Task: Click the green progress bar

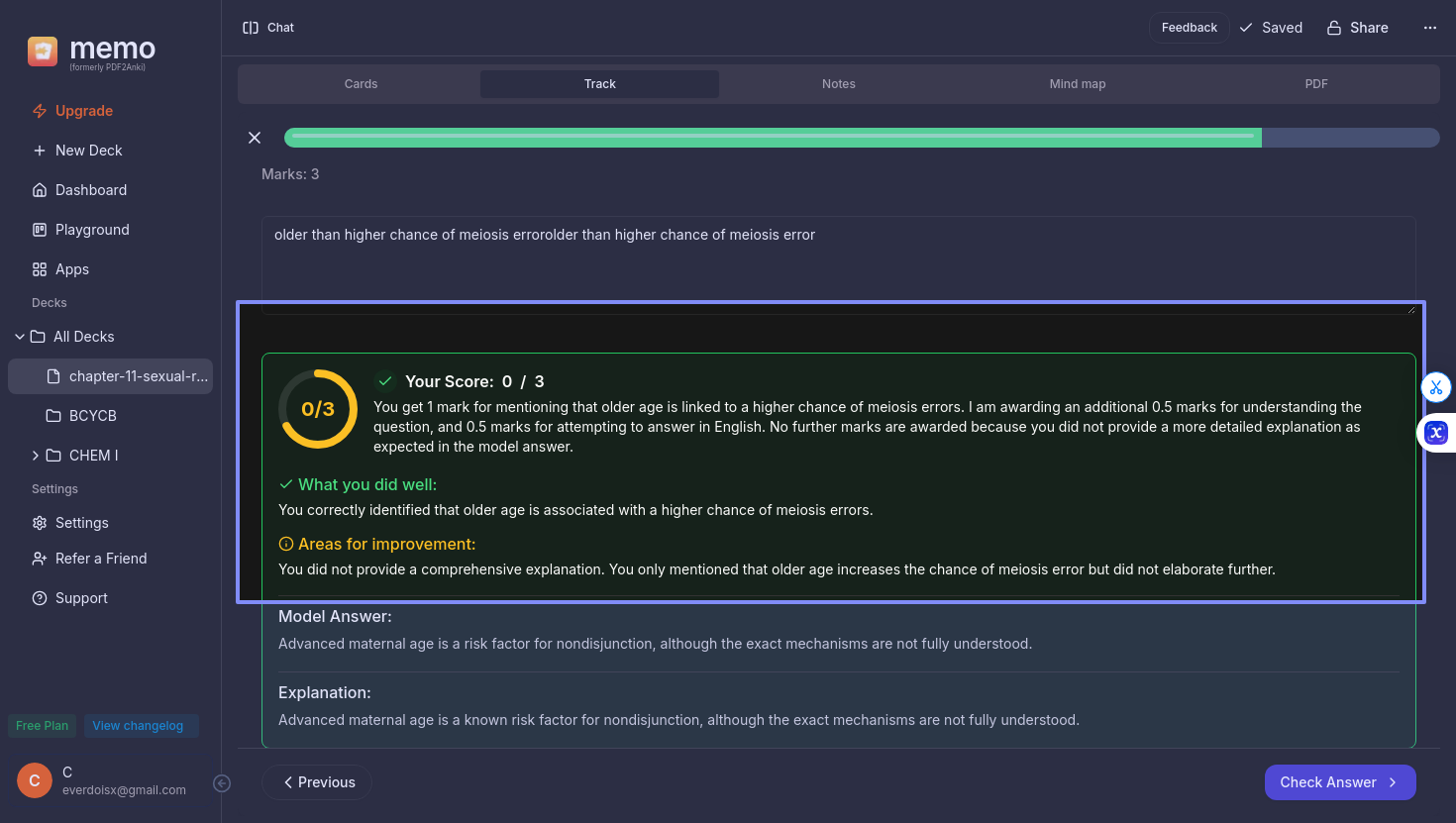Action: [x=773, y=138]
